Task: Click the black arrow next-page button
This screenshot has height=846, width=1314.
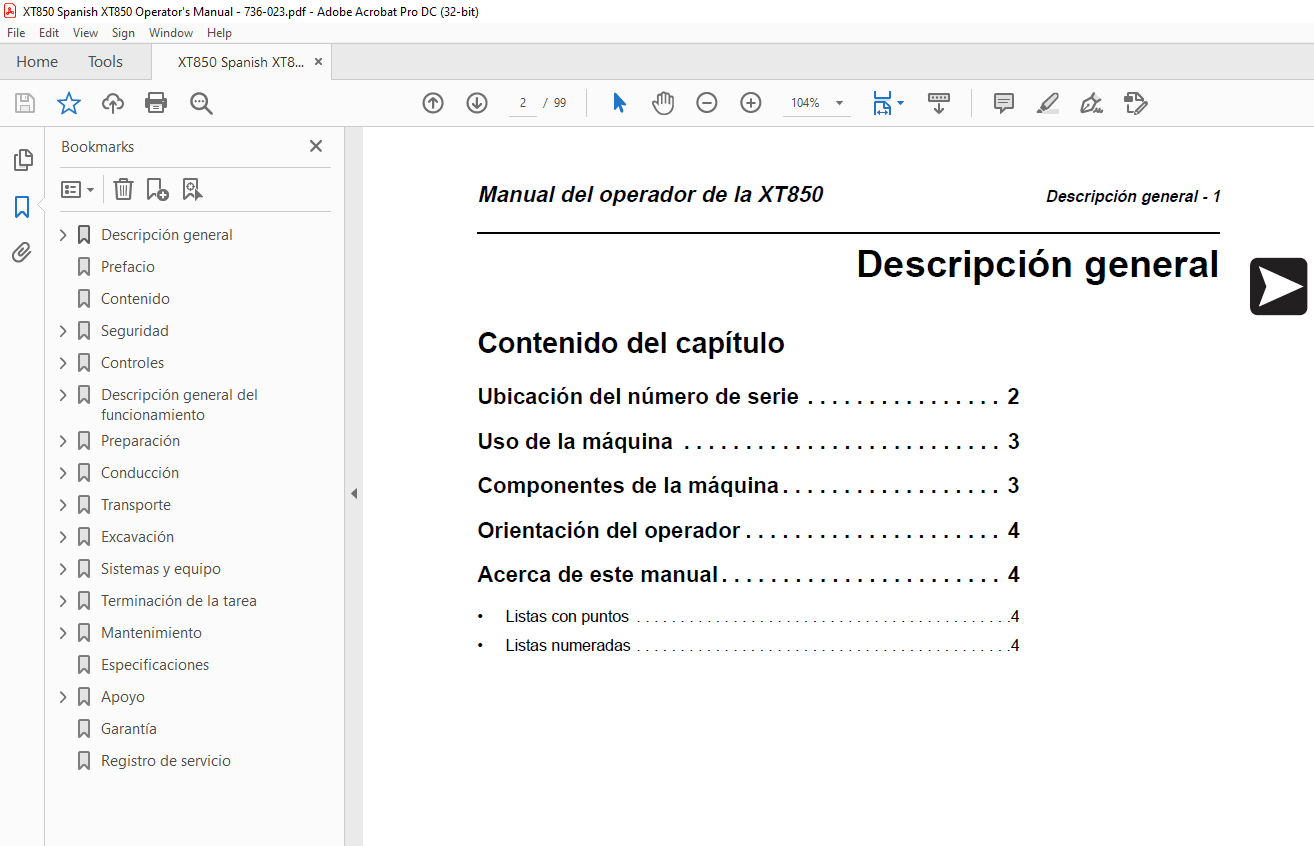Action: pyautogui.click(x=1278, y=287)
